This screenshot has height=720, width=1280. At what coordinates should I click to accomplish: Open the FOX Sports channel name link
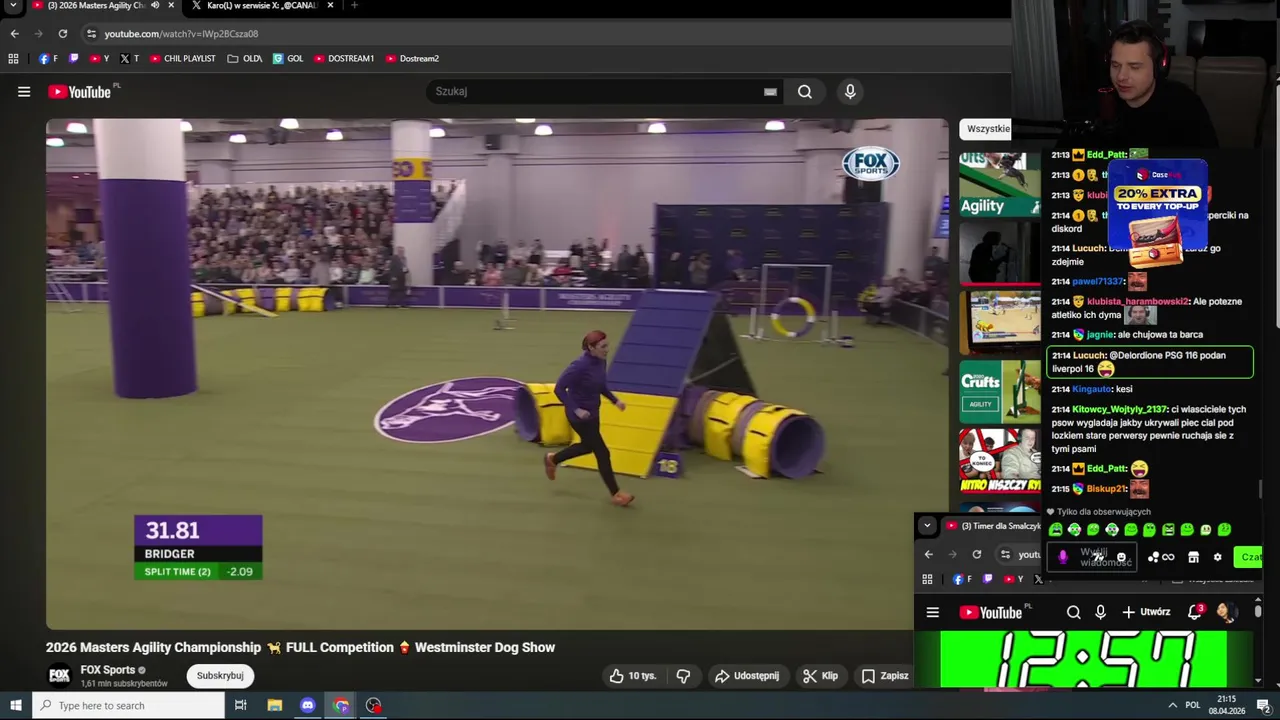[107, 670]
